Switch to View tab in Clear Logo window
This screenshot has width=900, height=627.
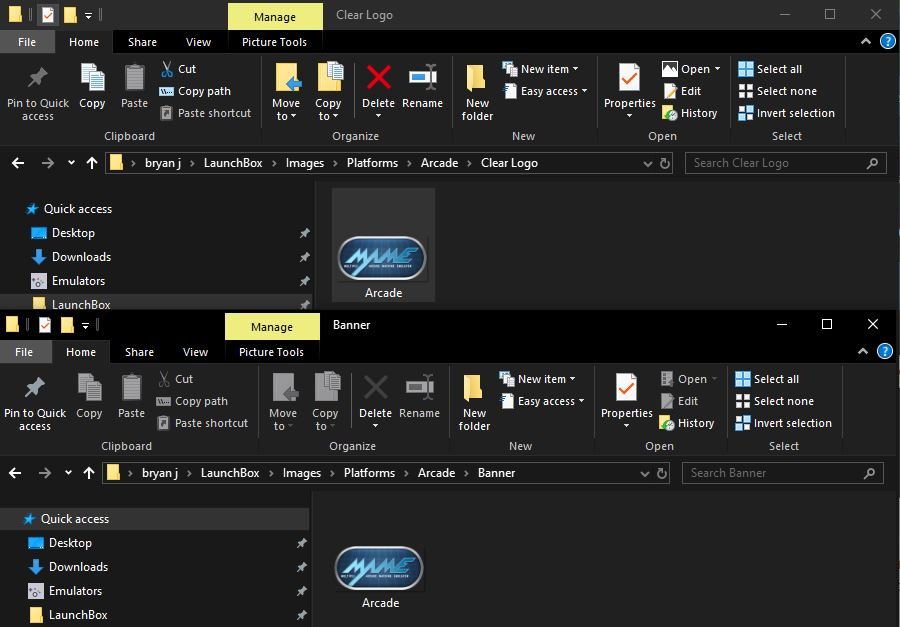click(x=198, y=42)
